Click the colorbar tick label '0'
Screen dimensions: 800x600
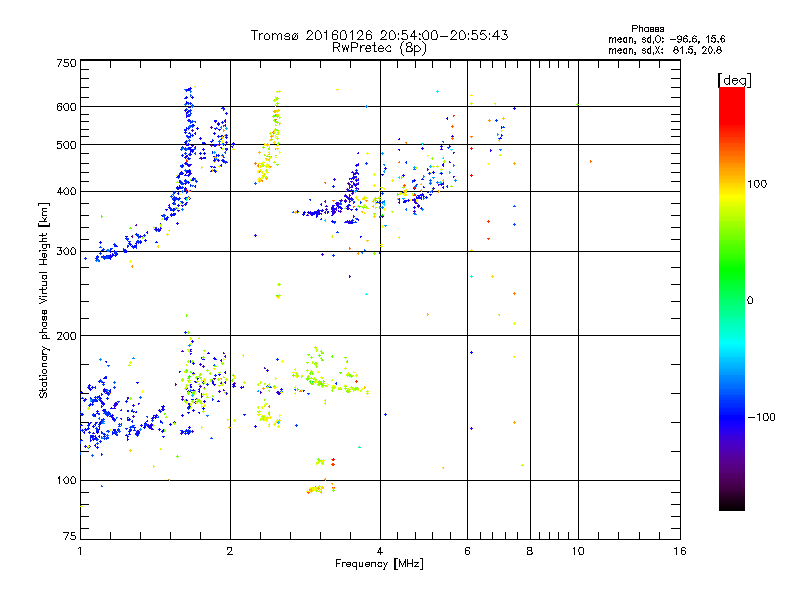[x=750, y=301]
